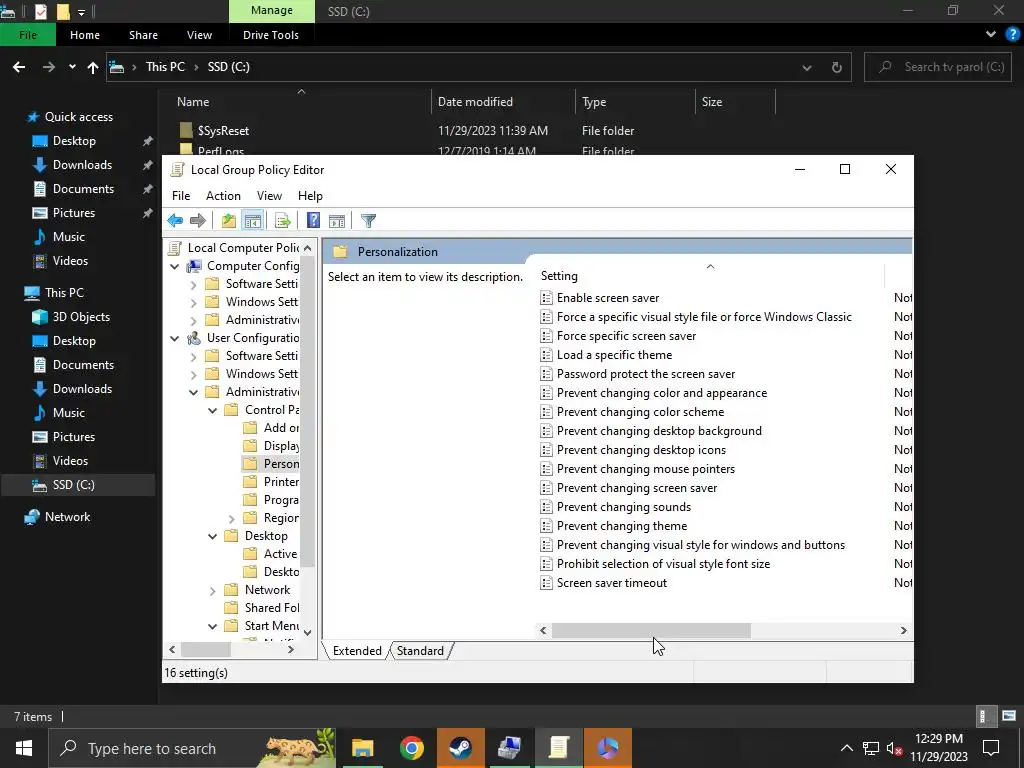
Task: Expand the Regional options tree node
Action: tap(232, 519)
